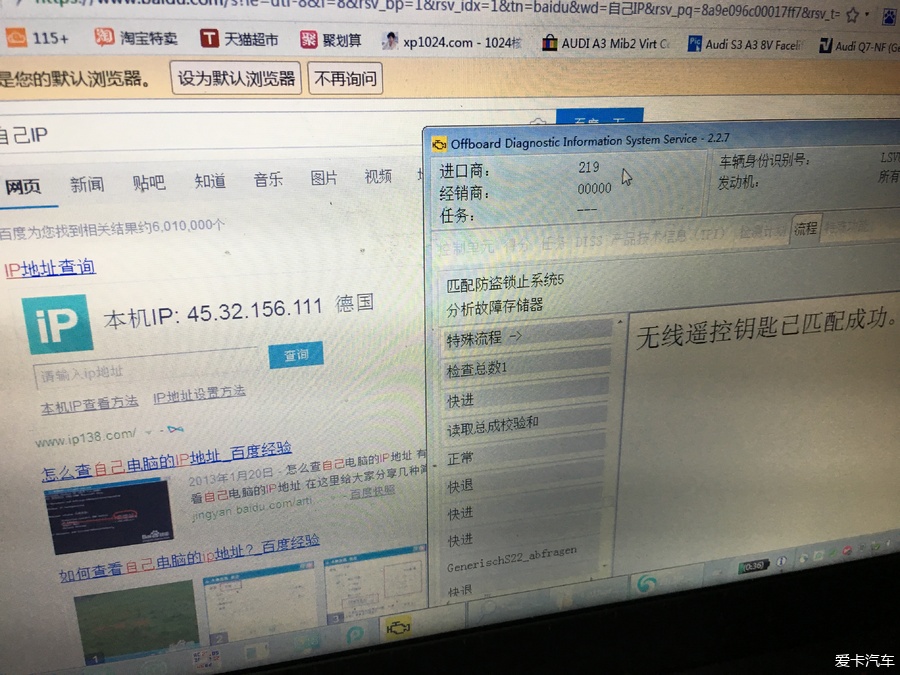Click the bookmark star in the address bar
Viewport: 900px width, 675px height.
click(852, 14)
